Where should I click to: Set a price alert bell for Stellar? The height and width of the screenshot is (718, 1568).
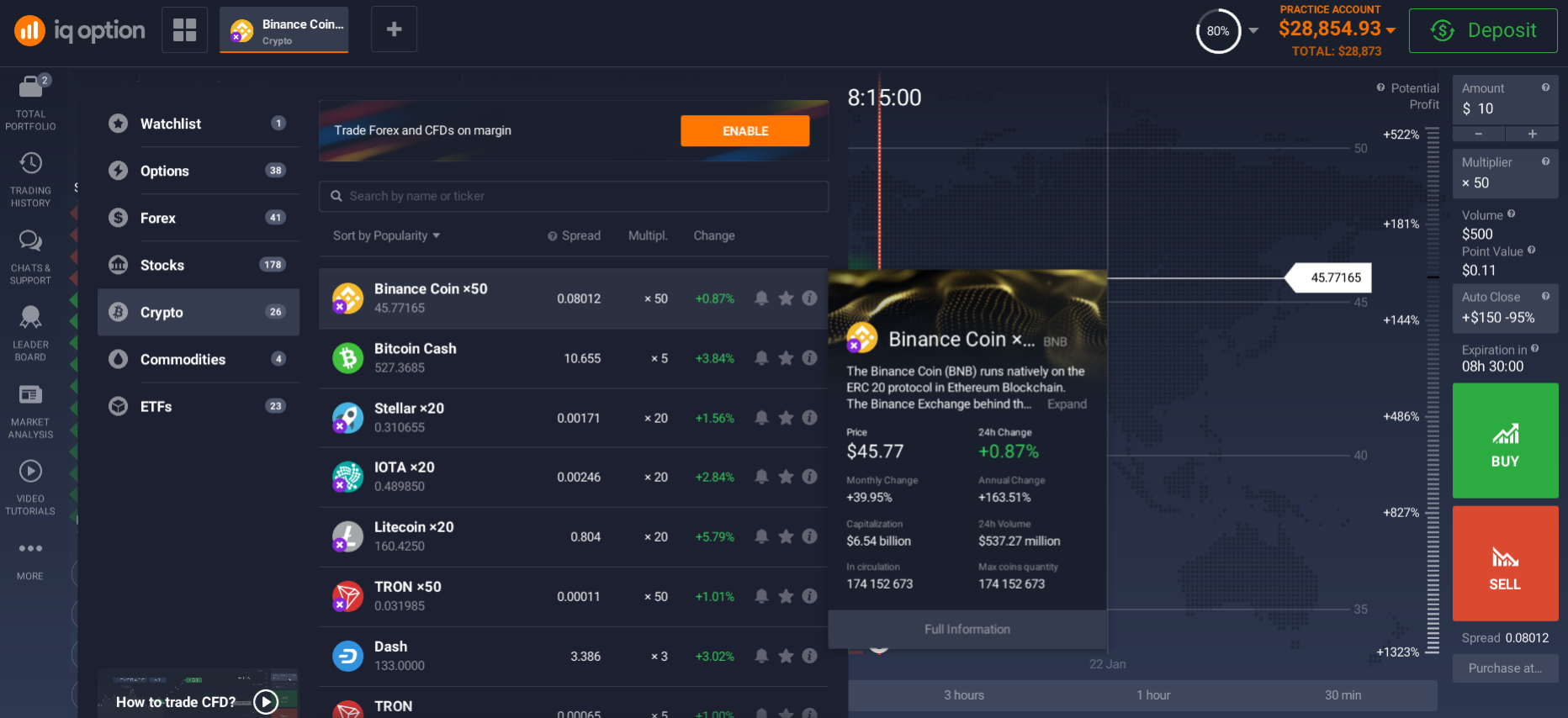click(x=761, y=418)
